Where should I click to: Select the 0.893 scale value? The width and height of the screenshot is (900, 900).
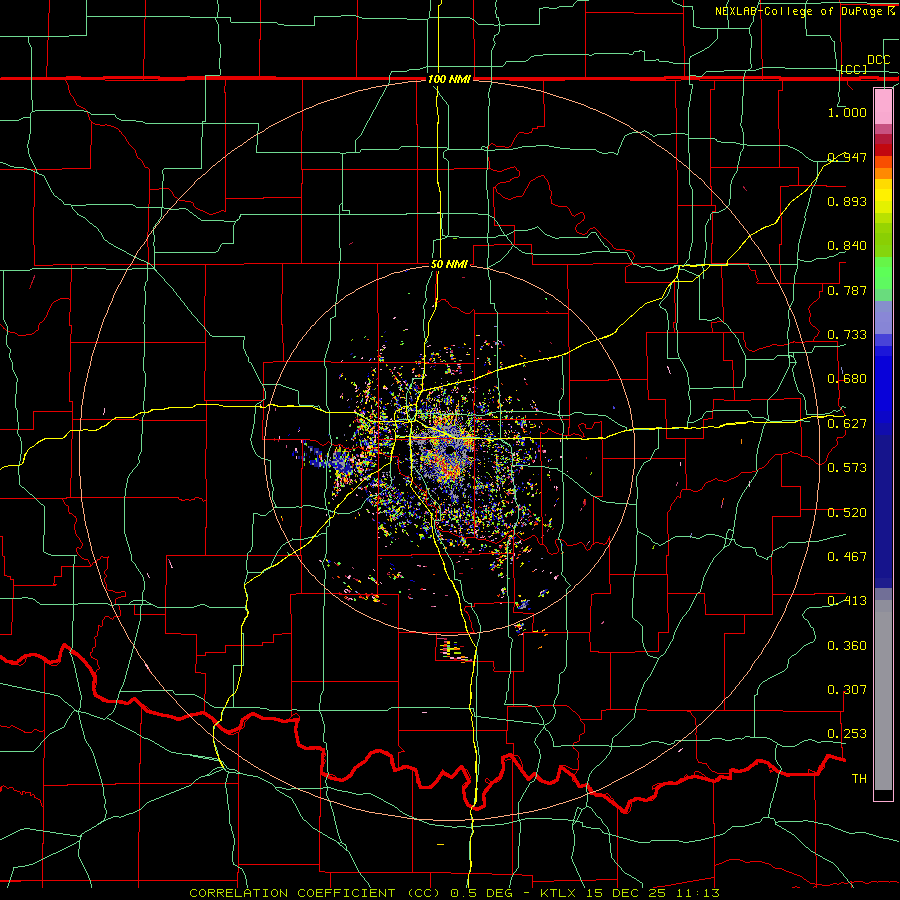point(847,201)
